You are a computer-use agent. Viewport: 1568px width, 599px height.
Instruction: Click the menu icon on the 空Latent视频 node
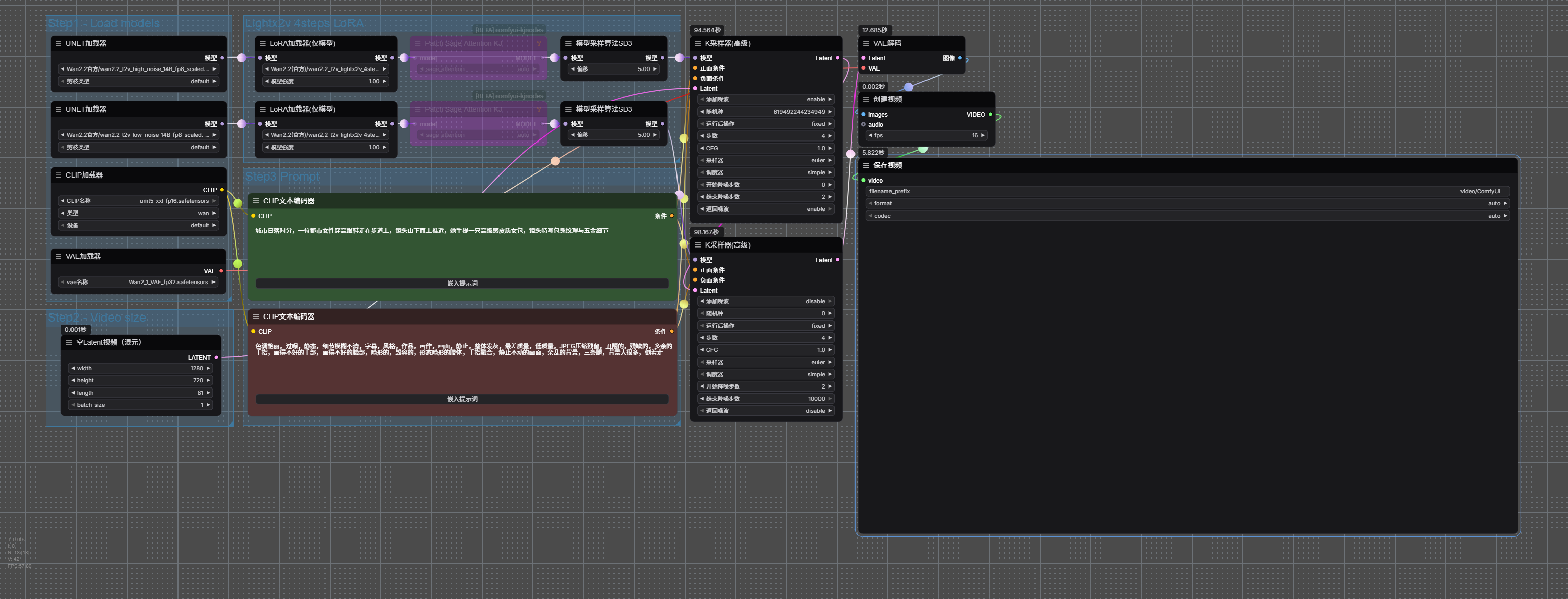pos(69,343)
